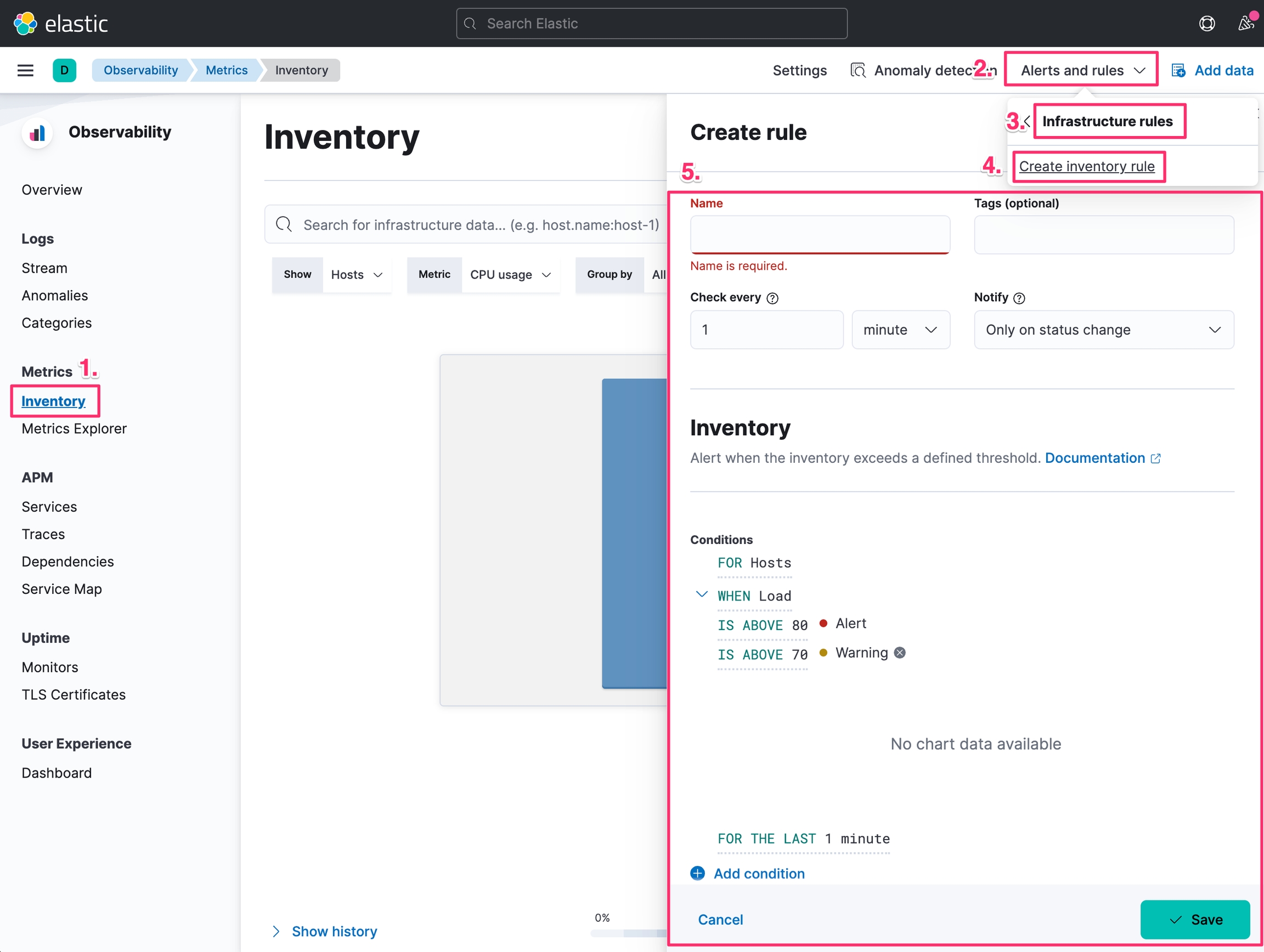This screenshot has height=952, width=1264.
Task: Open Metrics Explorer in sidebar
Action: tap(74, 428)
